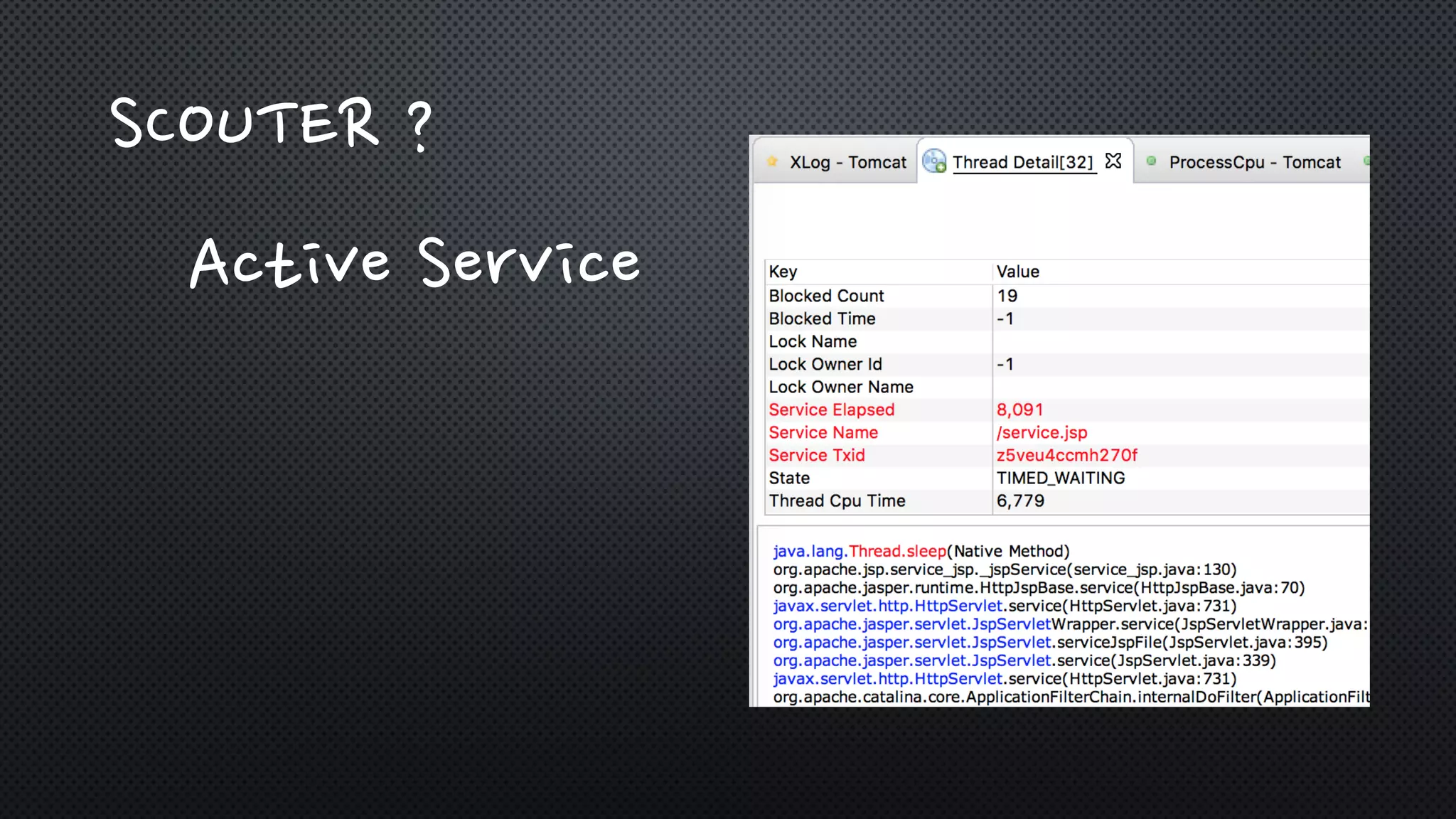Click the java.lang.Thread.sleep stack line

[x=921, y=551]
